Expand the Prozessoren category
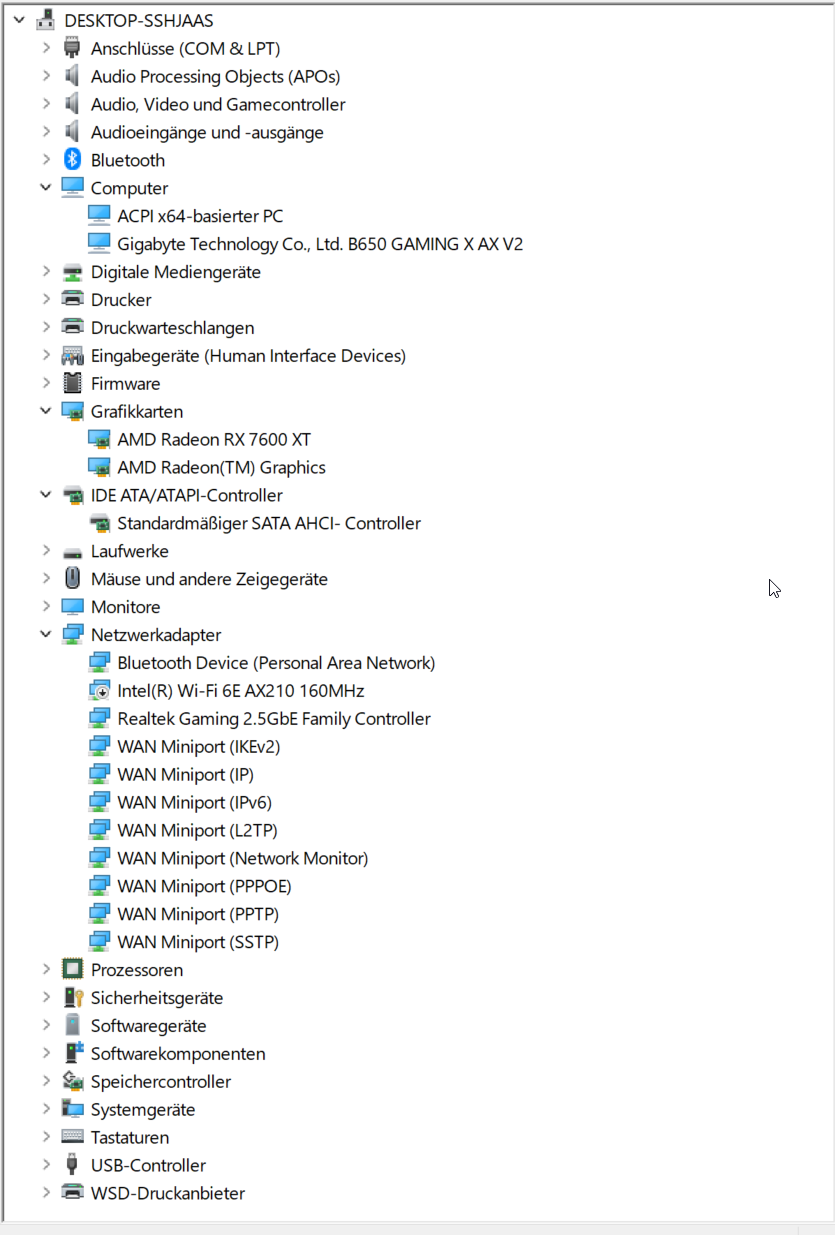 coord(46,969)
